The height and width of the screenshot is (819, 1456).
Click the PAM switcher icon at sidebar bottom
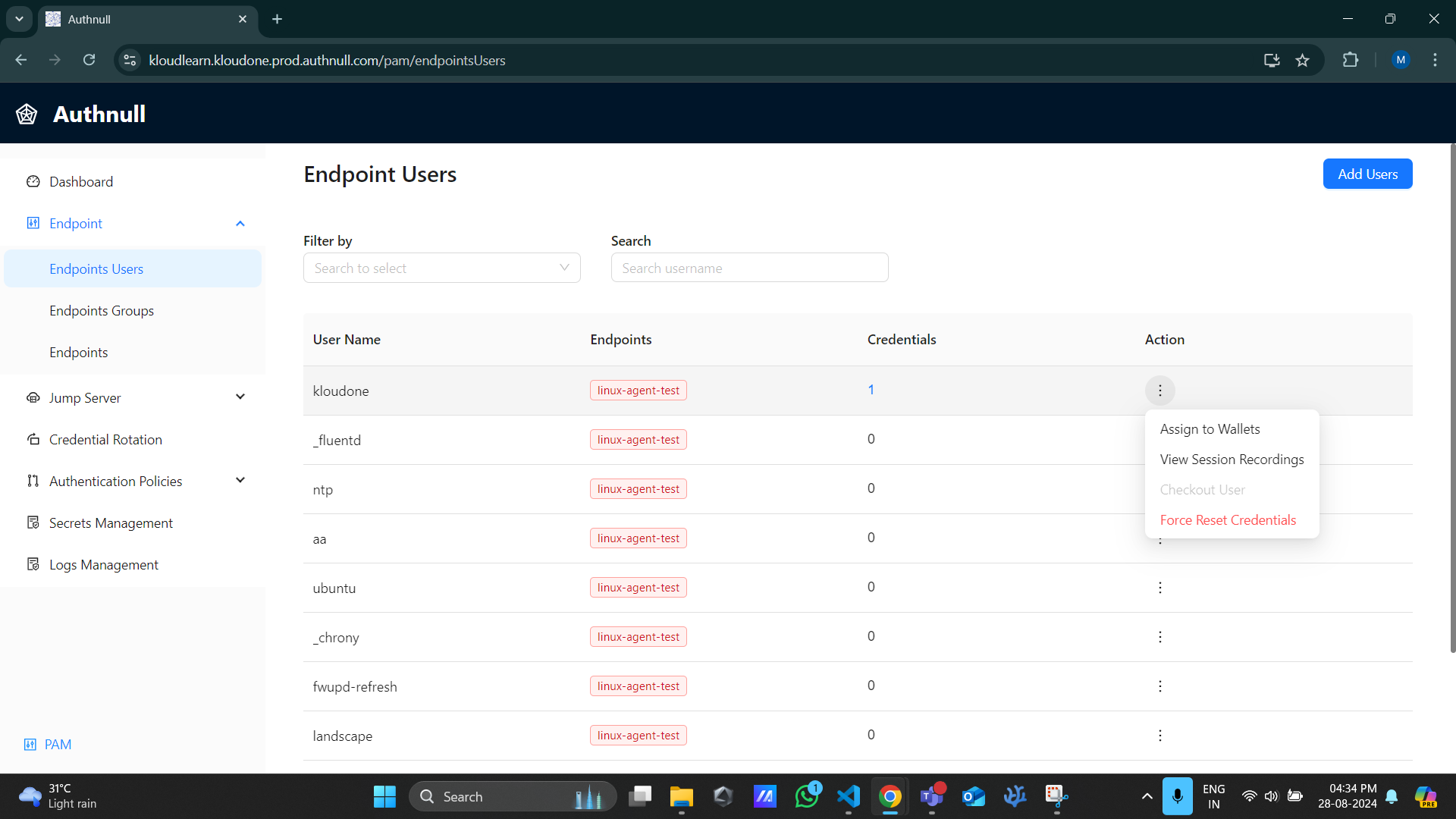pyautogui.click(x=30, y=744)
